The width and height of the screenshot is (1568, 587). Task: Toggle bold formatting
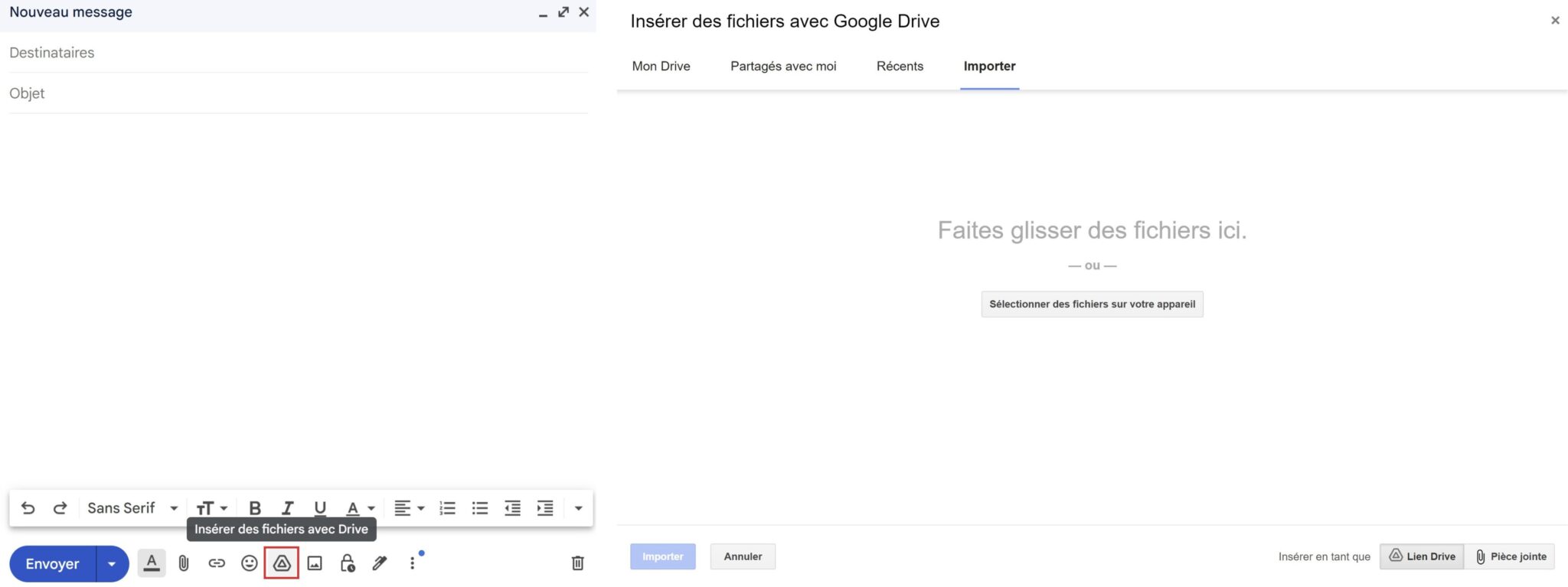coord(255,508)
